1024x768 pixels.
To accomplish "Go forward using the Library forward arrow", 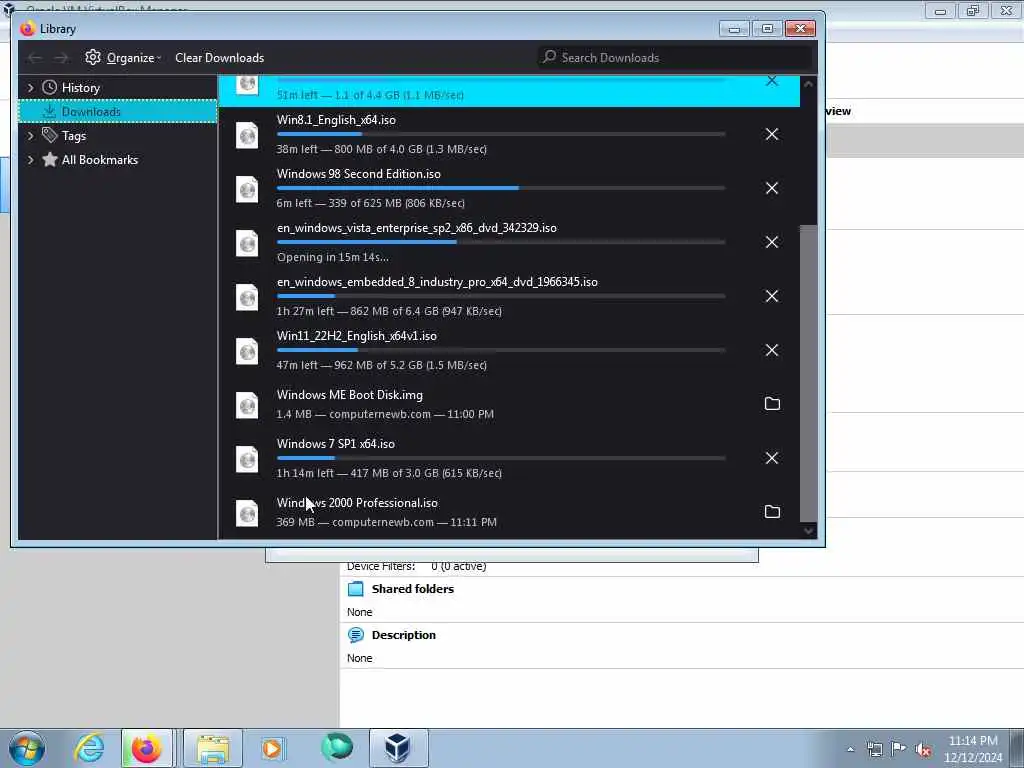I will click(x=61, y=58).
